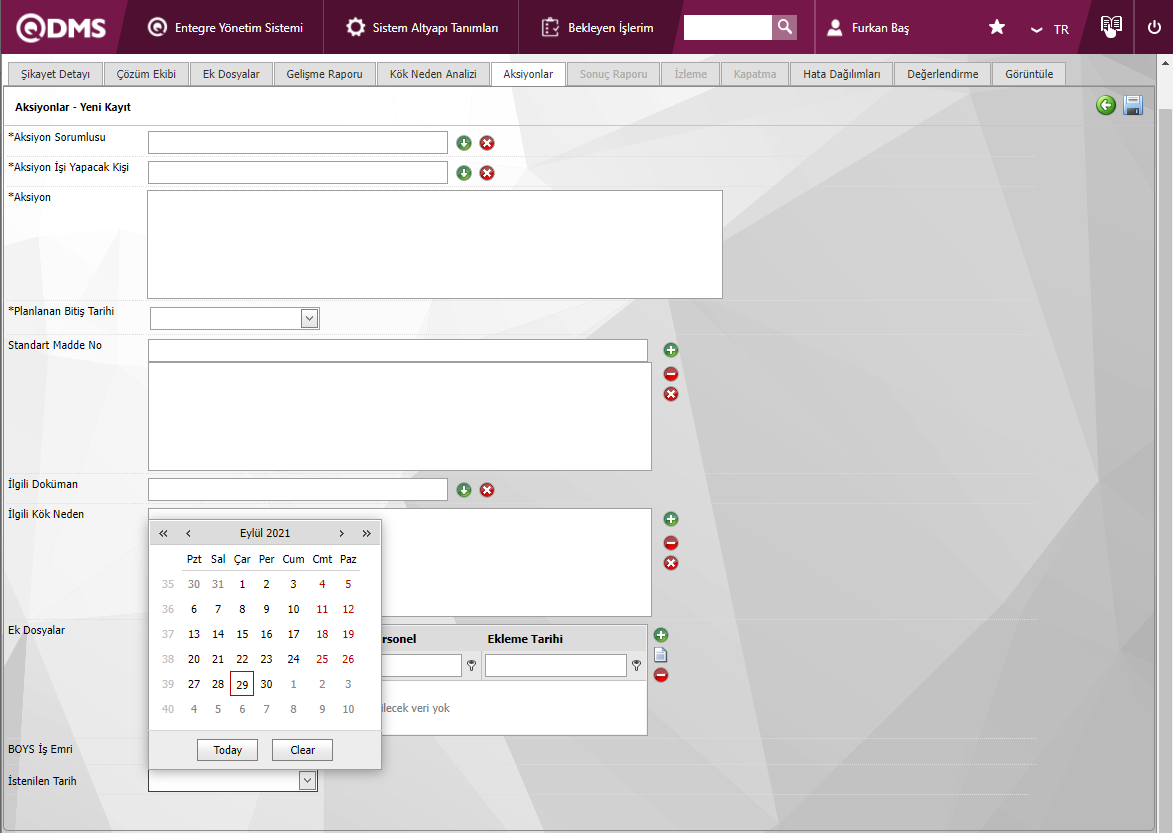Click red minus icon beside Ek Dosyalar
1173x833 pixels.
pyautogui.click(x=661, y=675)
